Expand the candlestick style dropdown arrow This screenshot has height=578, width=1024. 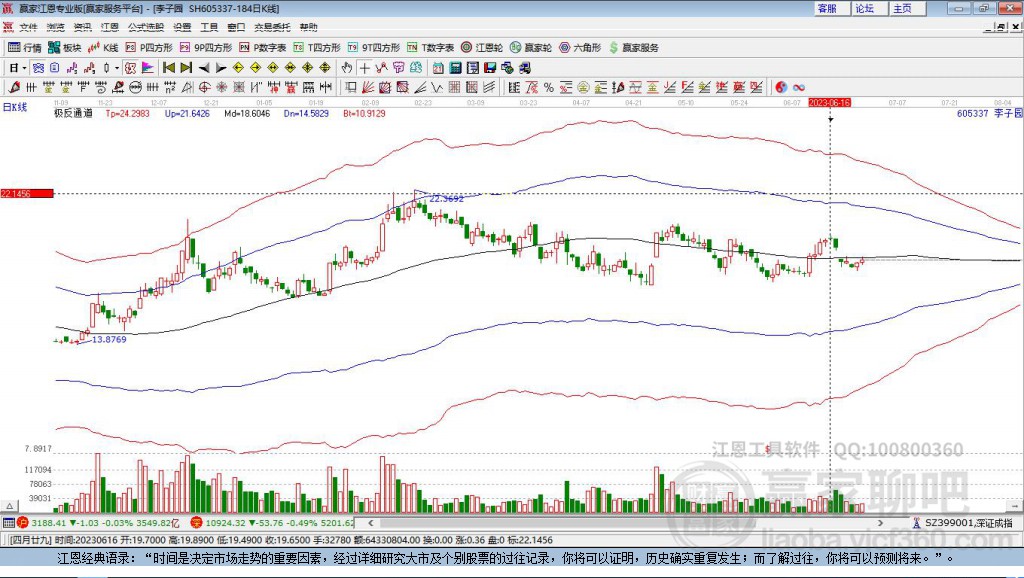pos(117,68)
